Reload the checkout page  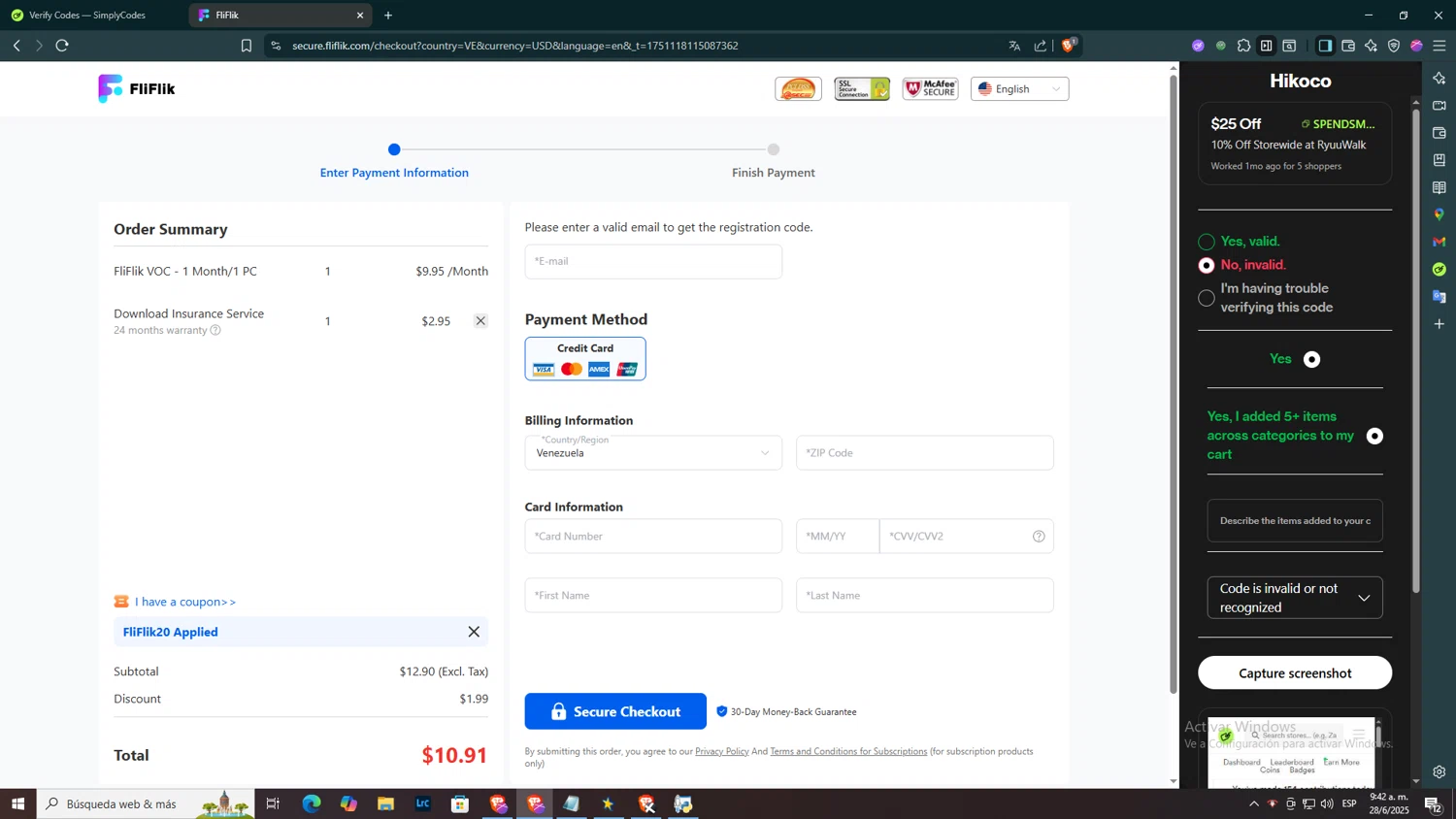click(62, 46)
